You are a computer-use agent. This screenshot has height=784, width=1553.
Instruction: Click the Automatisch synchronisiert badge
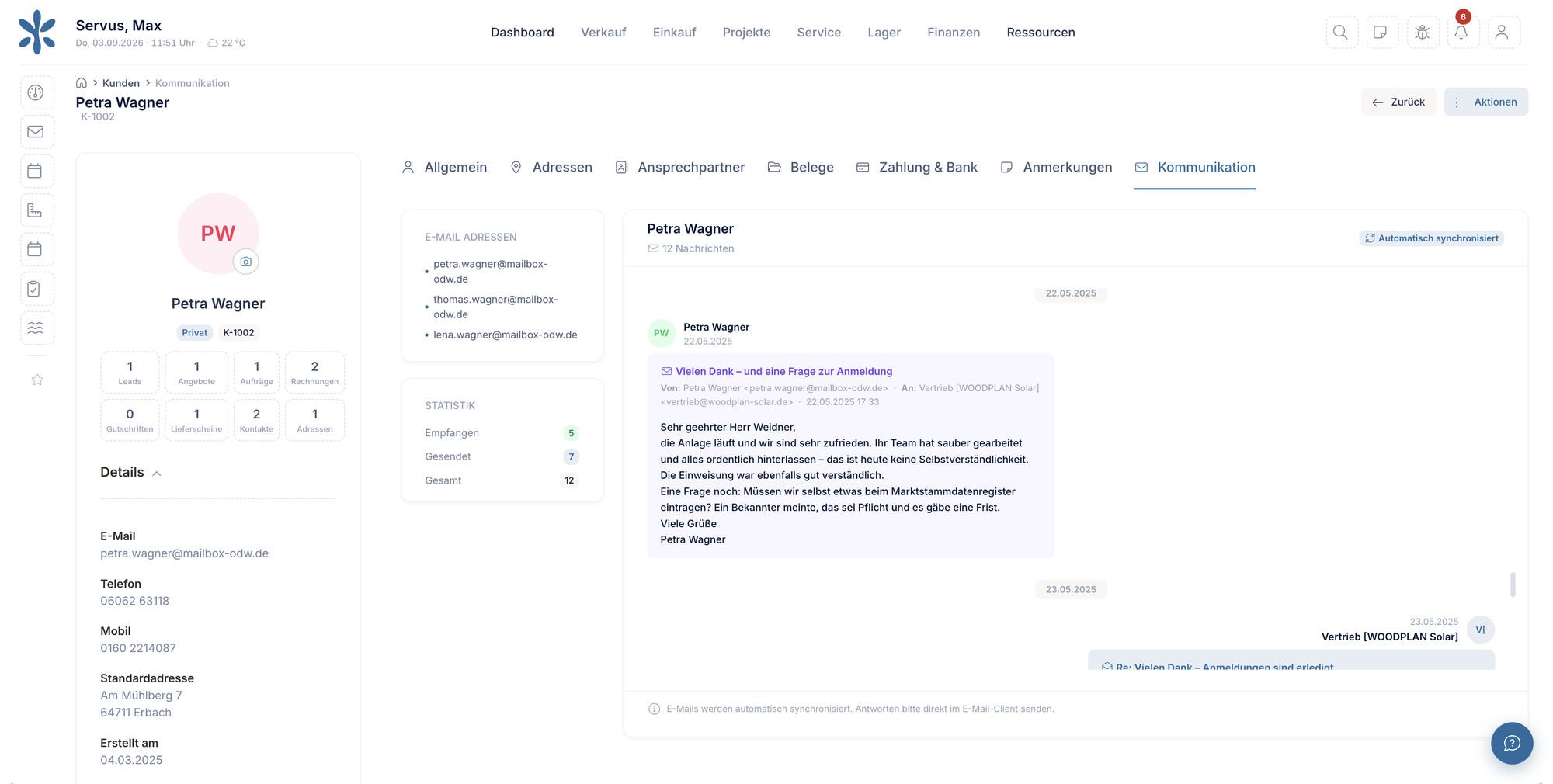click(x=1431, y=238)
